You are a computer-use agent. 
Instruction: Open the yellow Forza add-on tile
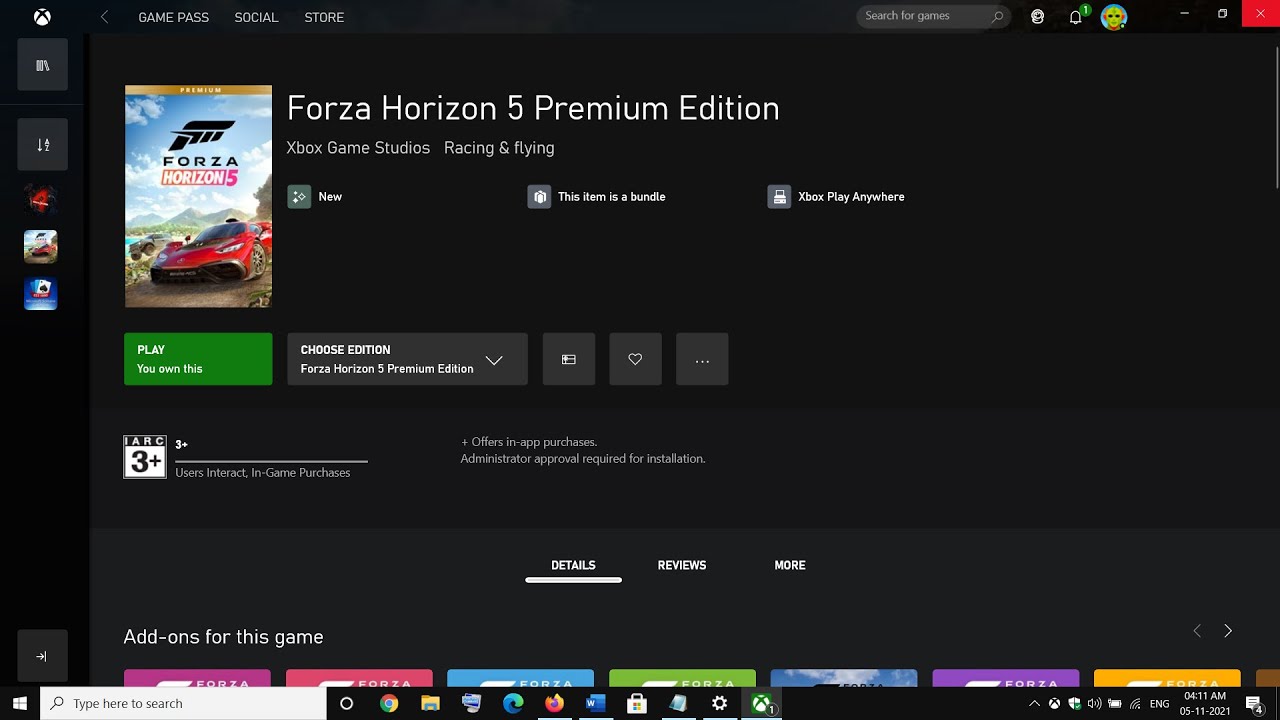(x=1167, y=679)
